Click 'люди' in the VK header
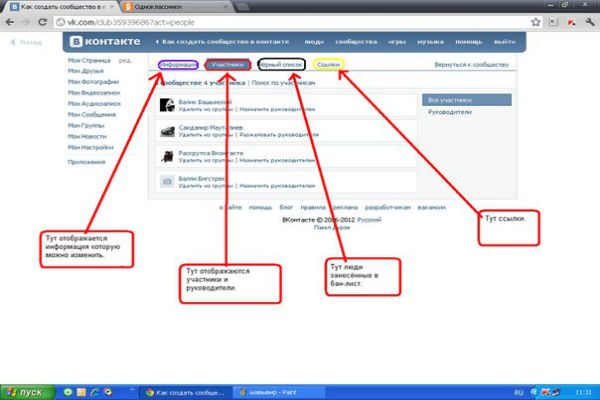The height and width of the screenshot is (400, 600). pyautogui.click(x=314, y=41)
